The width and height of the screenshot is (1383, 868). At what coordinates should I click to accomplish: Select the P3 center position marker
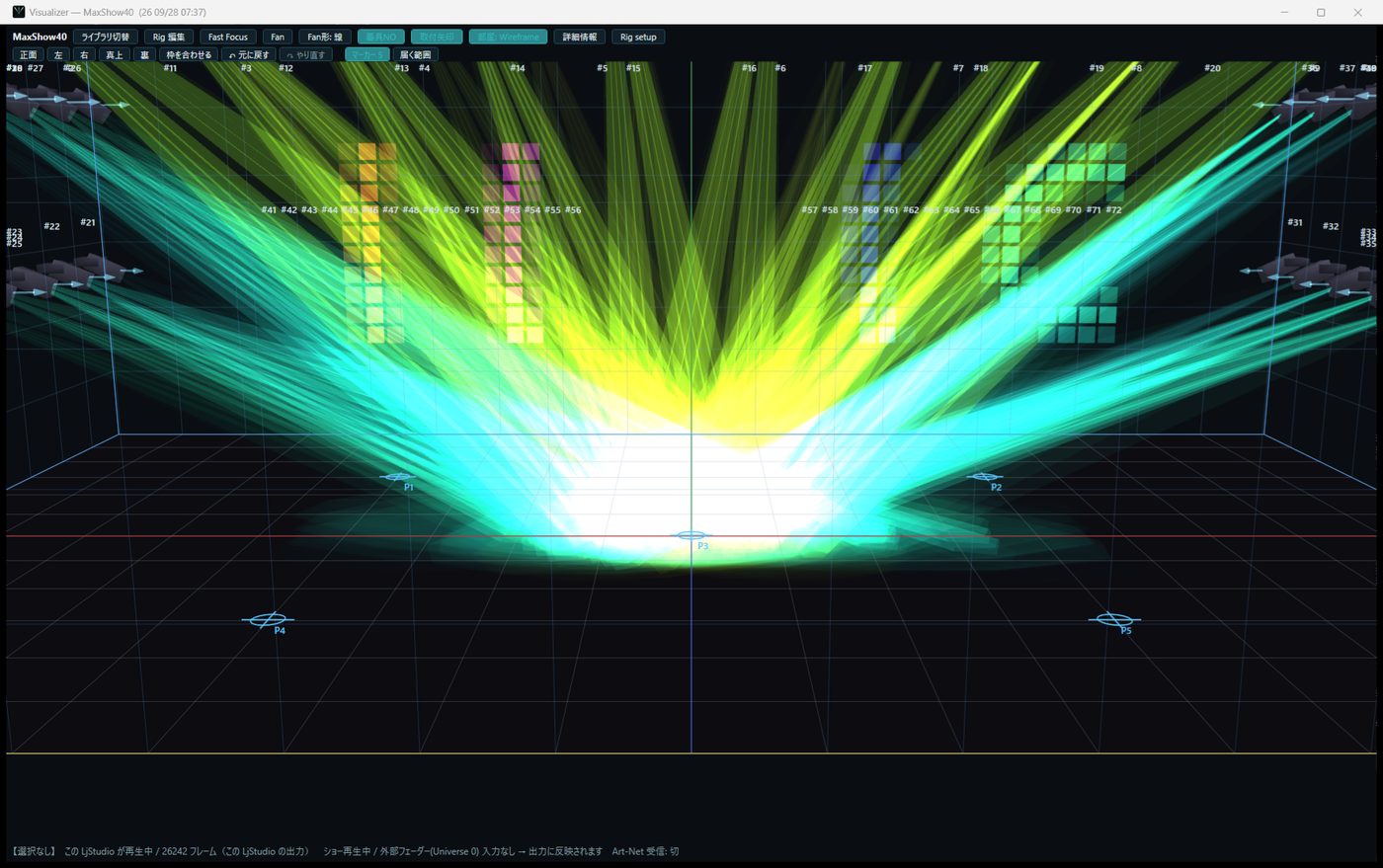tap(691, 535)
